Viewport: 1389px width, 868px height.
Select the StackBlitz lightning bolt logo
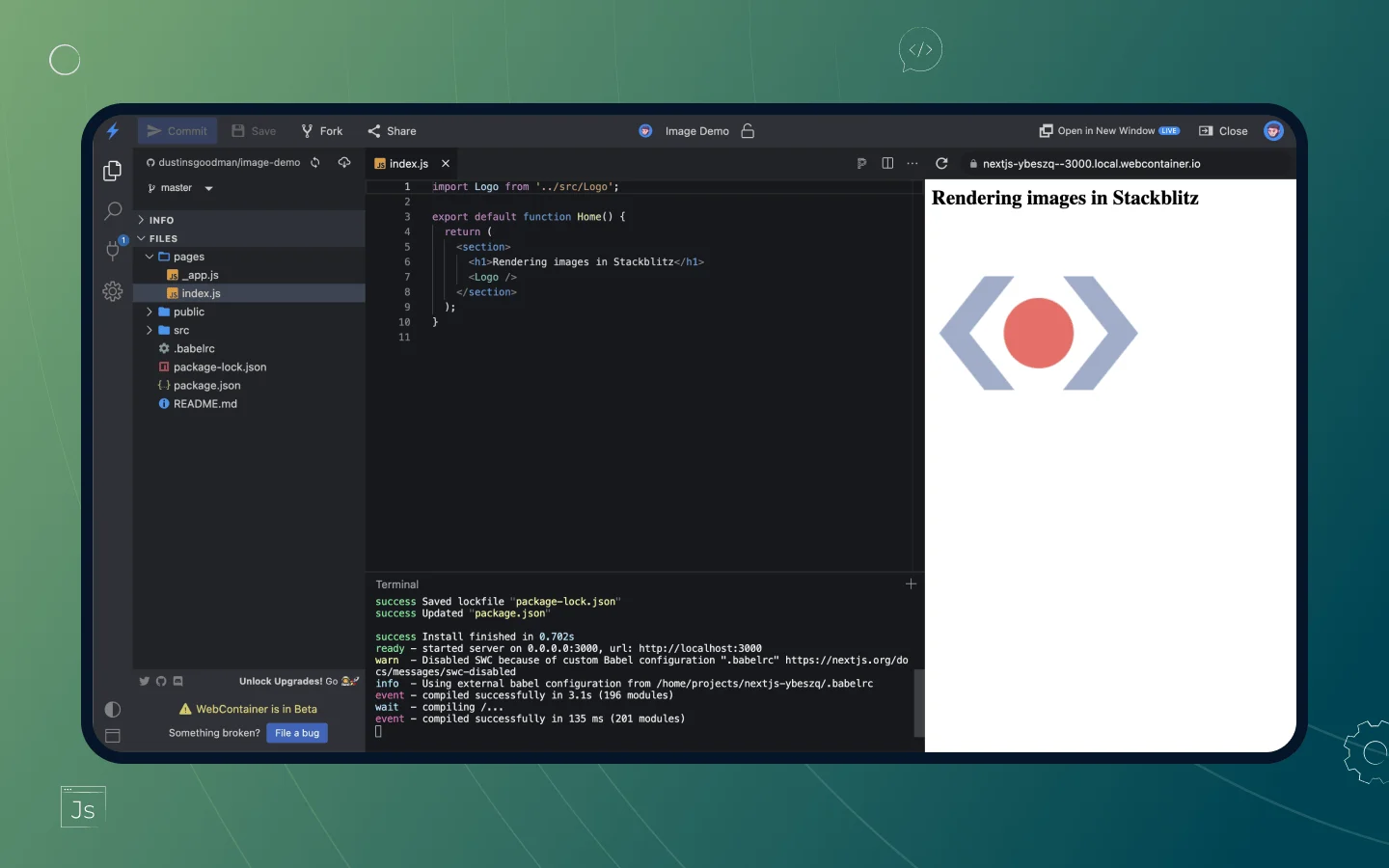[x=113, y=131]
